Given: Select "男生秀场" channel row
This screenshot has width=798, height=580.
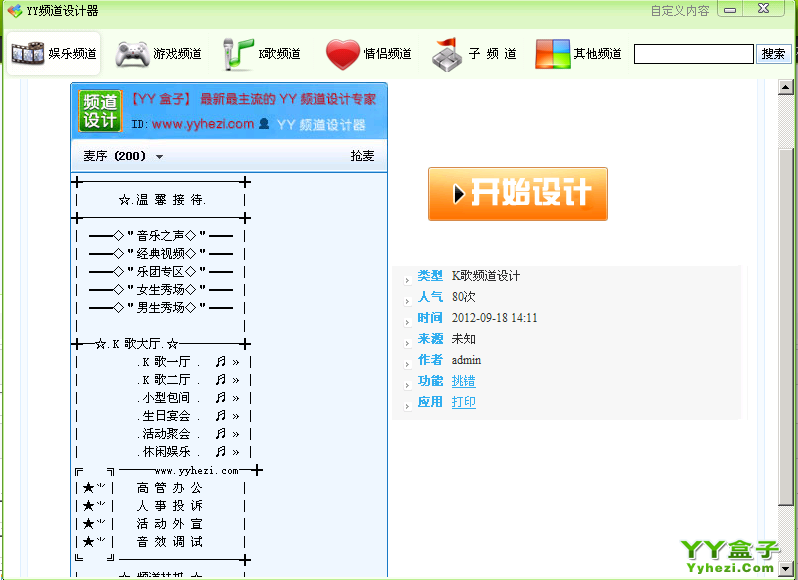Looking at the screenshot, I should click(161, 308).
